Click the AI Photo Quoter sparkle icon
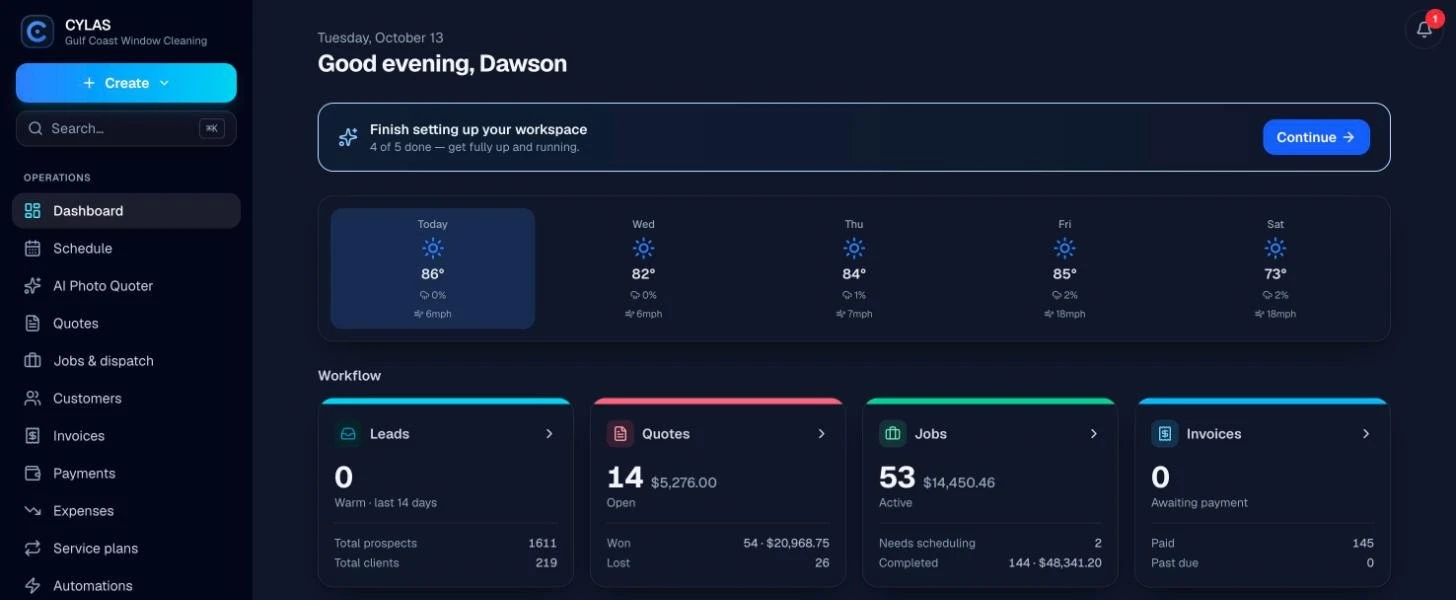The height and width of the screenshot is (600, 1456). click(x=33, y=286)
